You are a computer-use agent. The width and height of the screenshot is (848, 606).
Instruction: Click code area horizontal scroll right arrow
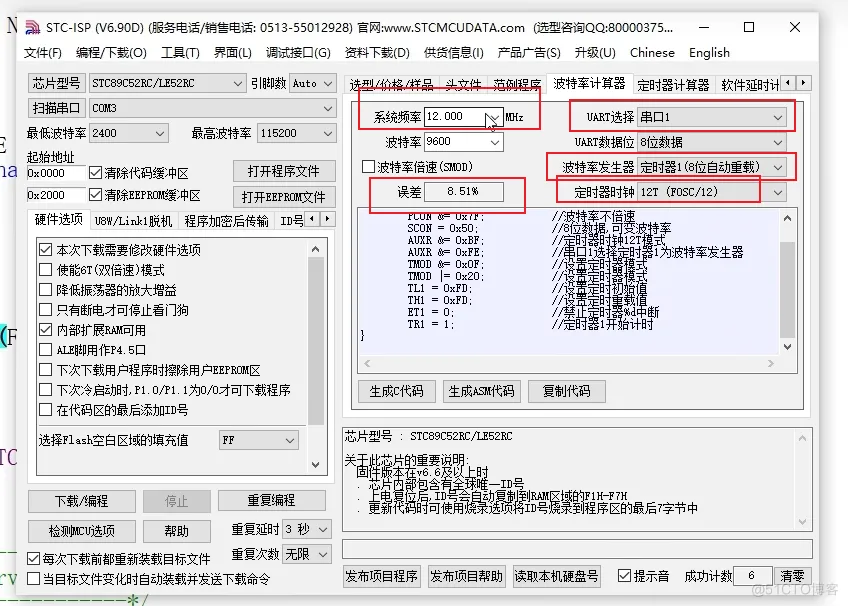(x=771, y=364)
